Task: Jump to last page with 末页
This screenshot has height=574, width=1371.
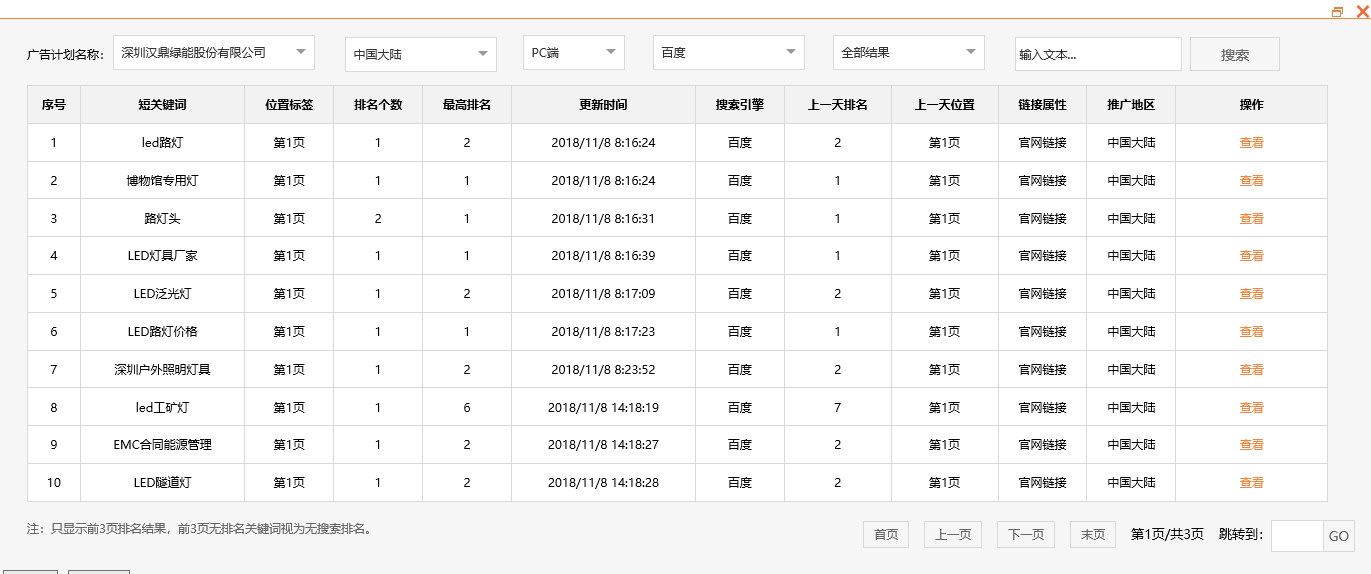Action: [1092, 535]
